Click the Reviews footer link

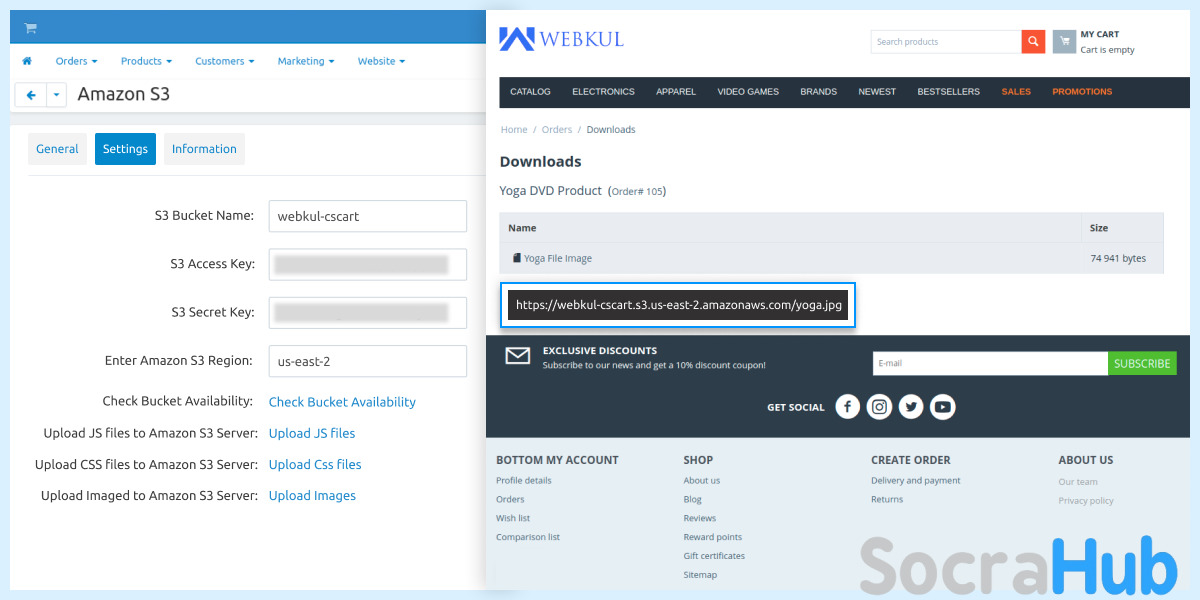click(700, 518)
